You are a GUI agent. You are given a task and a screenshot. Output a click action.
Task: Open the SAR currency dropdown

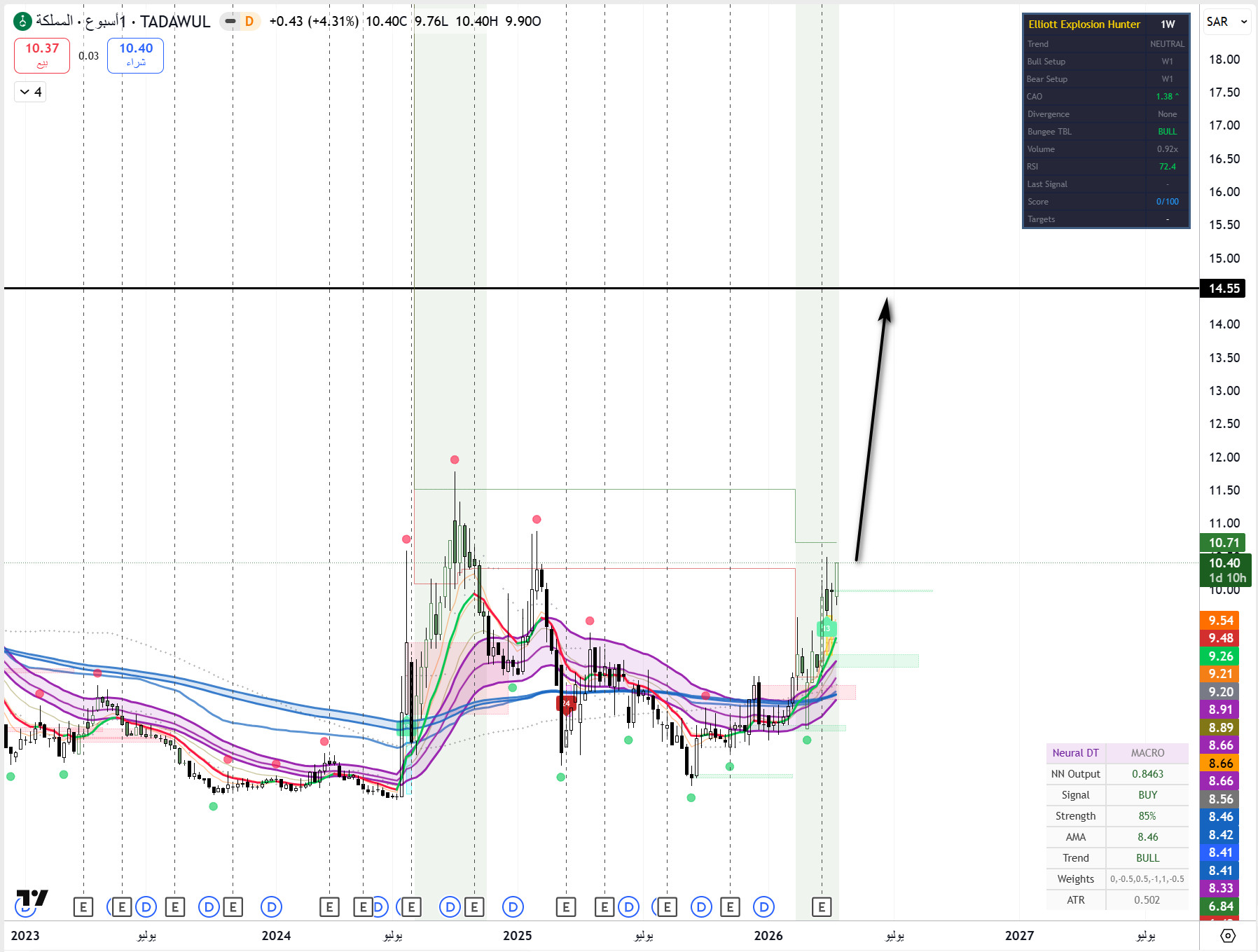(1226, 22)
